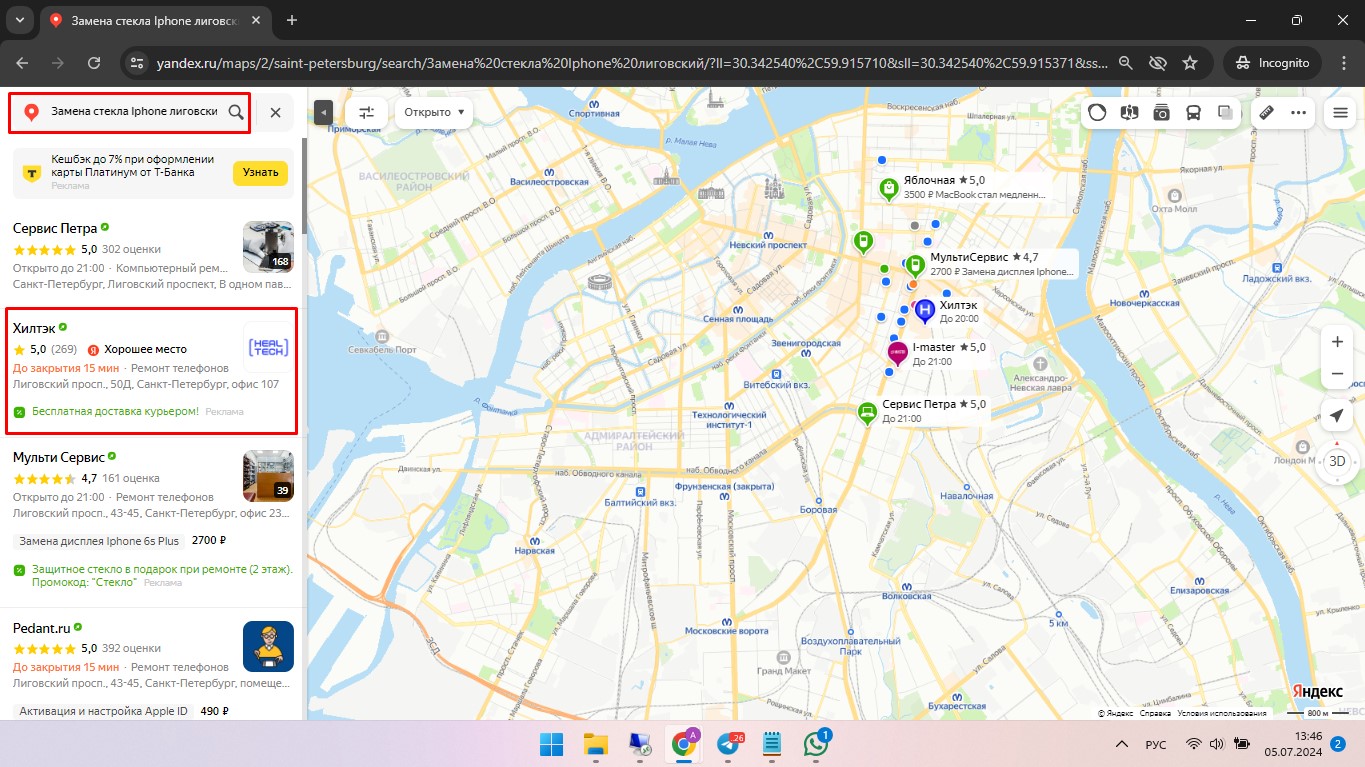
Task: Open WhatsApp from the taskbar
Action: click(x=816, y=743)
